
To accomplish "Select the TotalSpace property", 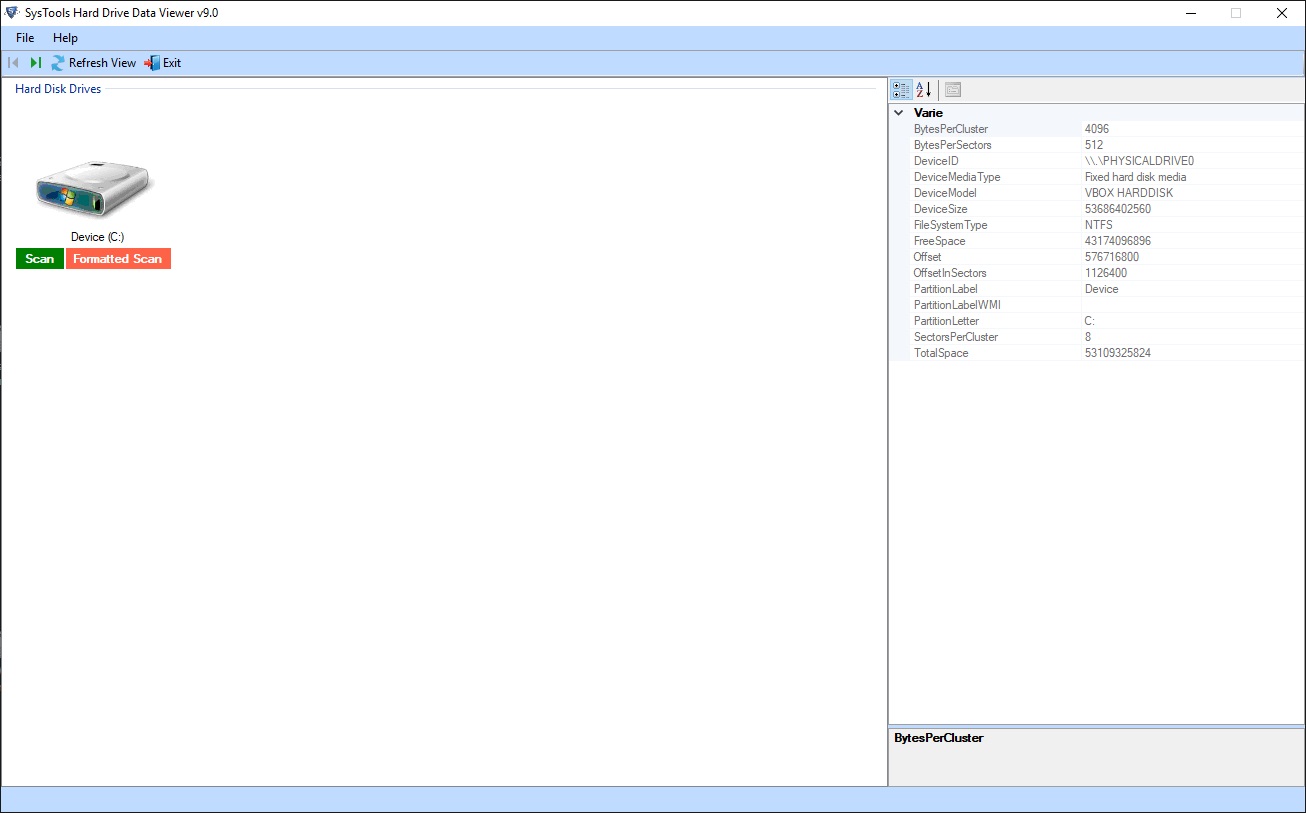I will click(x=941, y=353).
